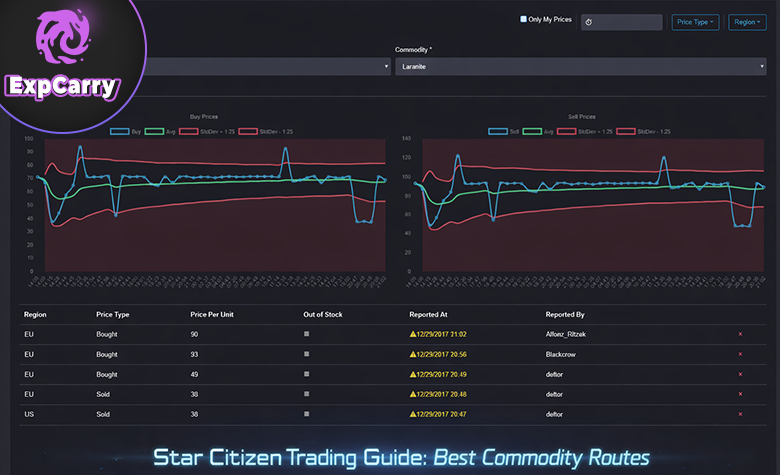This screenshot has height=475, width=780.
Task: Focus the date time input field
Action: (622, 22)
